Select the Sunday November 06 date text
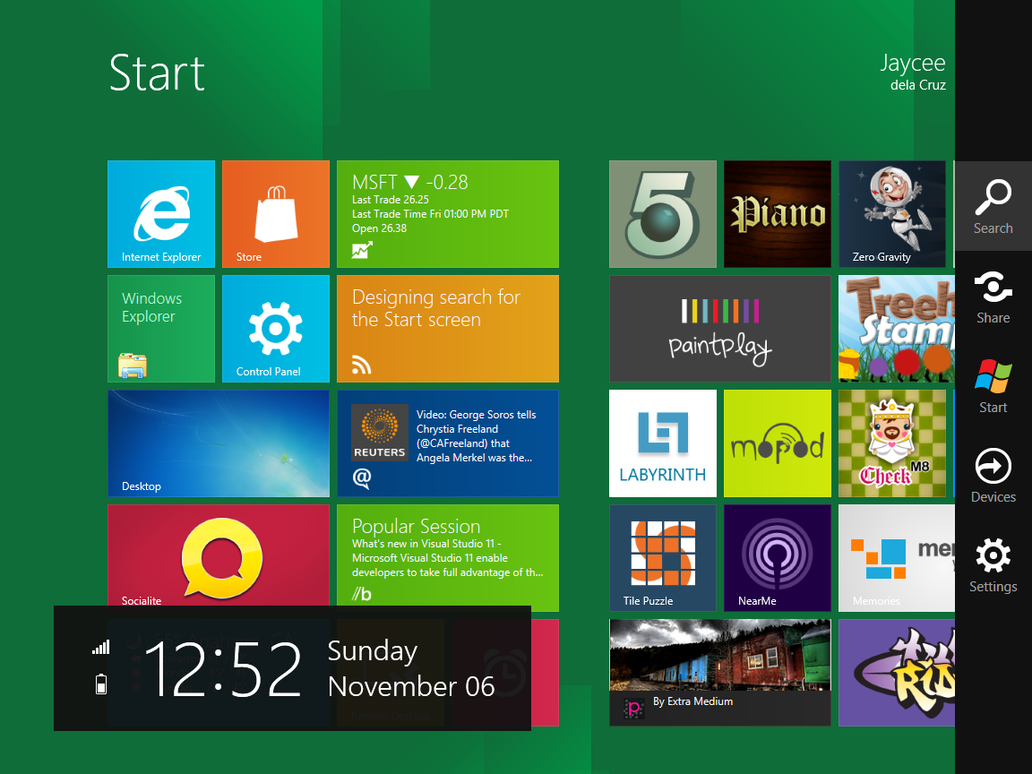Image resolution: width=1032 pixels, height=774 pixels. (411, 669)
